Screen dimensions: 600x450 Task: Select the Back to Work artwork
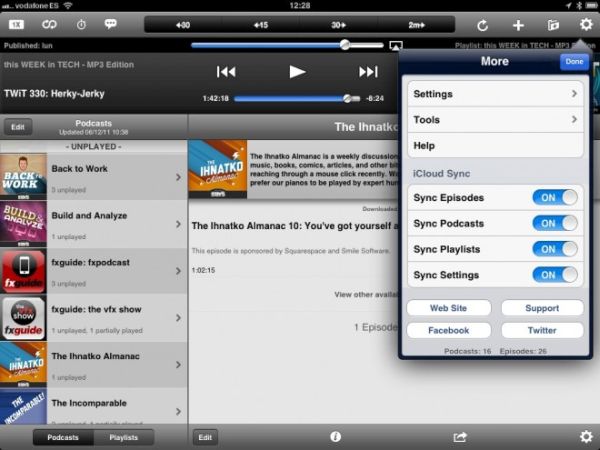tap(23, 177)
